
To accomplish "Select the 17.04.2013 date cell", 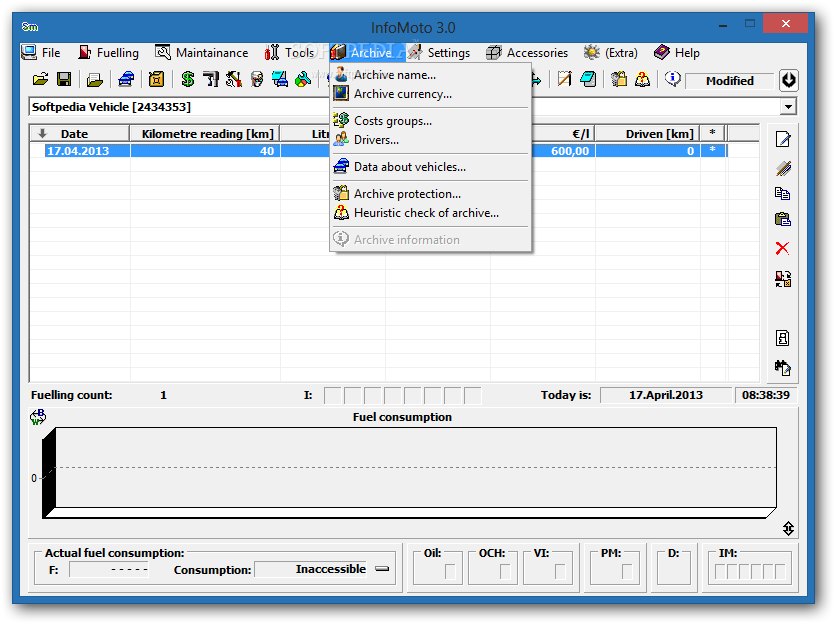I will coord(87,151).
